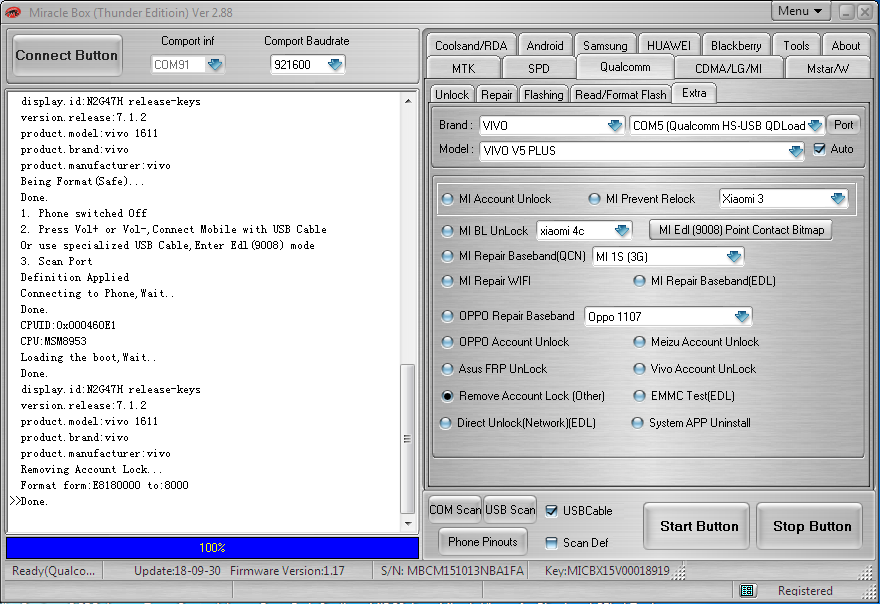Select MI Account Unlock radio option
Screen dimensions: 880x604
(447, 199)
